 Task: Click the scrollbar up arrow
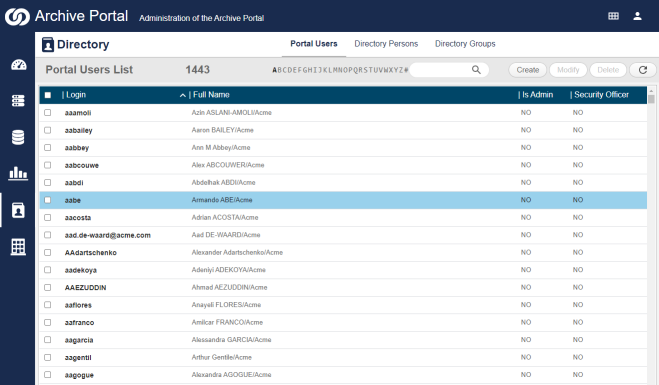(651, 90)
